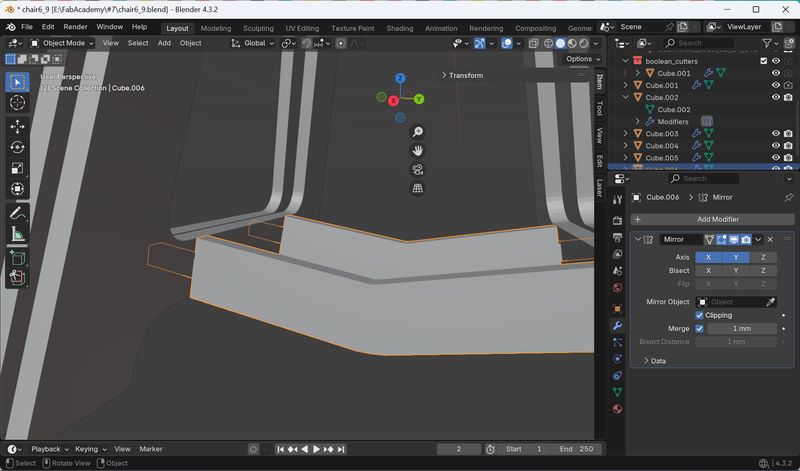Enable Bisect Y option
Image resolution: width=800 pixels, height=471 pixels.
tap(736, 270)
